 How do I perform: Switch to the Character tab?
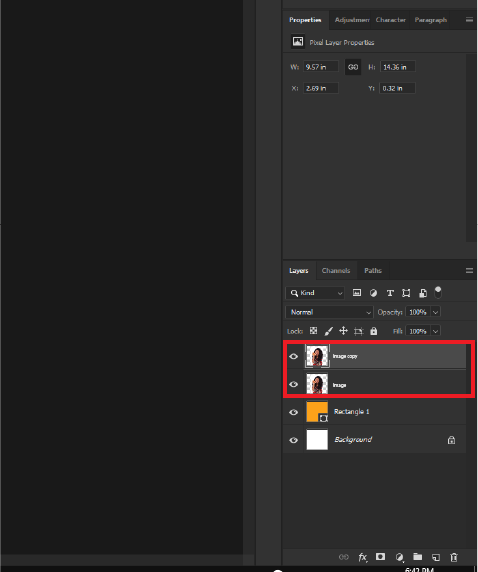click(390, 20)
